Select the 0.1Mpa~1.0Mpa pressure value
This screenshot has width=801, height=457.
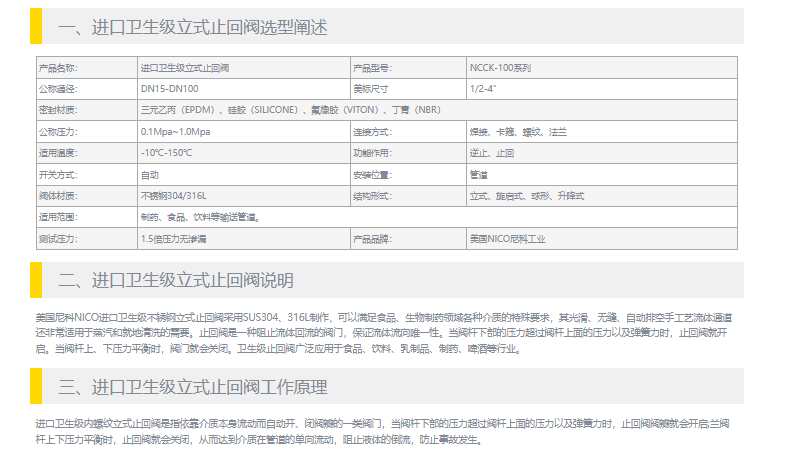[x=176, y=132]
